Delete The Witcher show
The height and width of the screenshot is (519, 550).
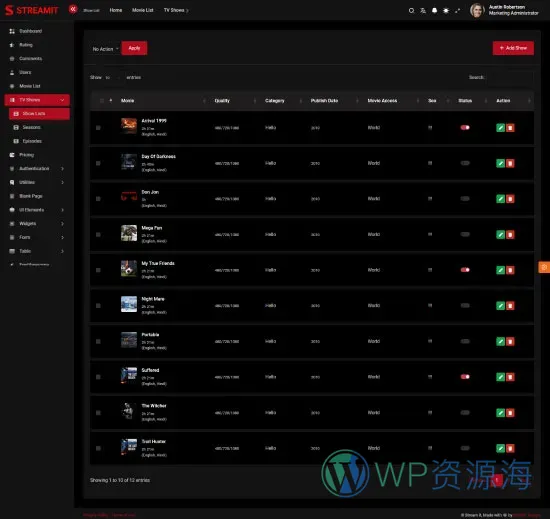pos(510,413)
